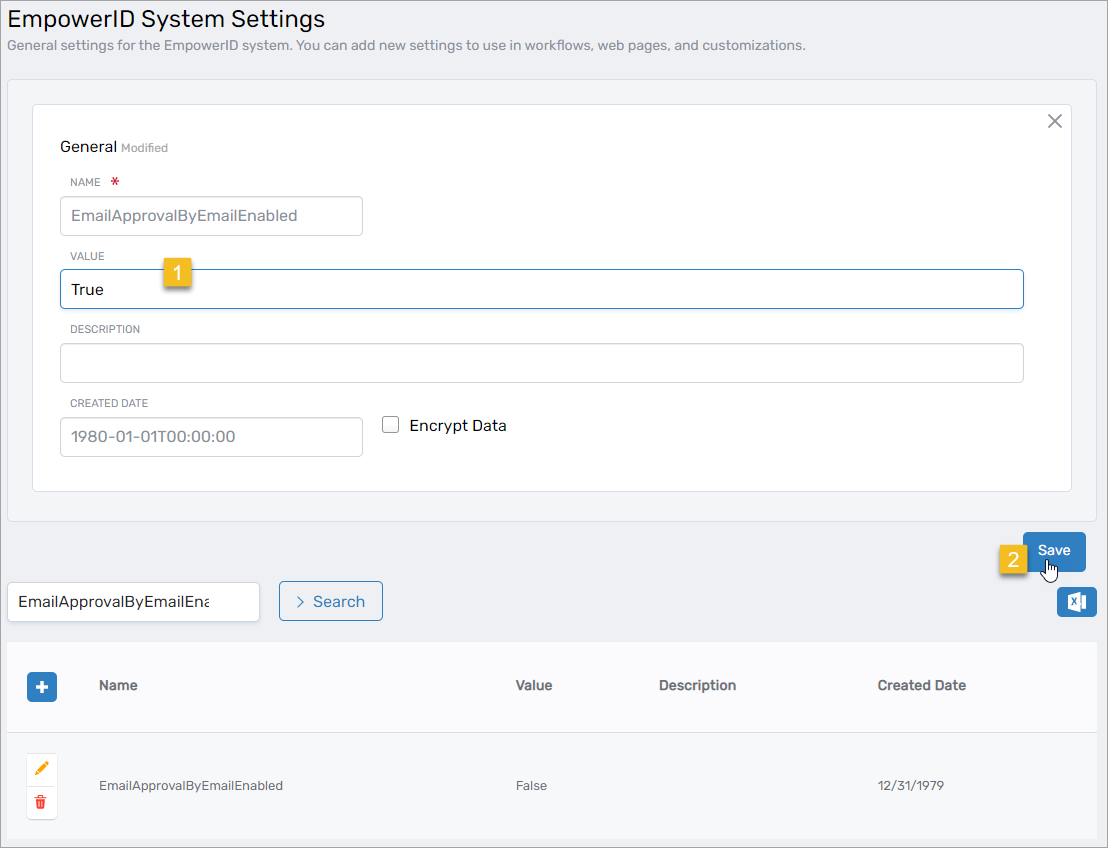Select the Created Date field
The height and width of the screenshot is (848, 1108).
(x=211, y=437)
